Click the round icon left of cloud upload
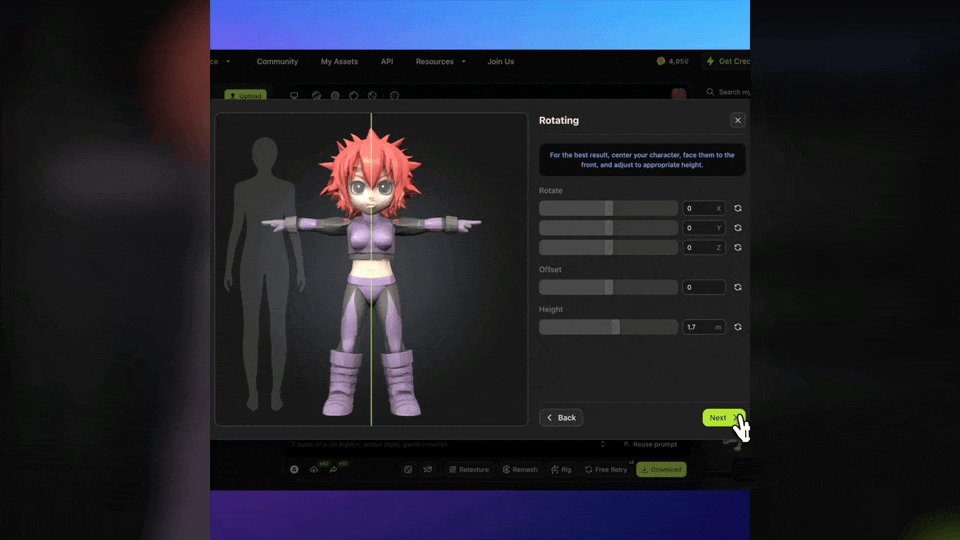This screenshot has width=960, height=540. pyautogui.click(x=294, y=470)
